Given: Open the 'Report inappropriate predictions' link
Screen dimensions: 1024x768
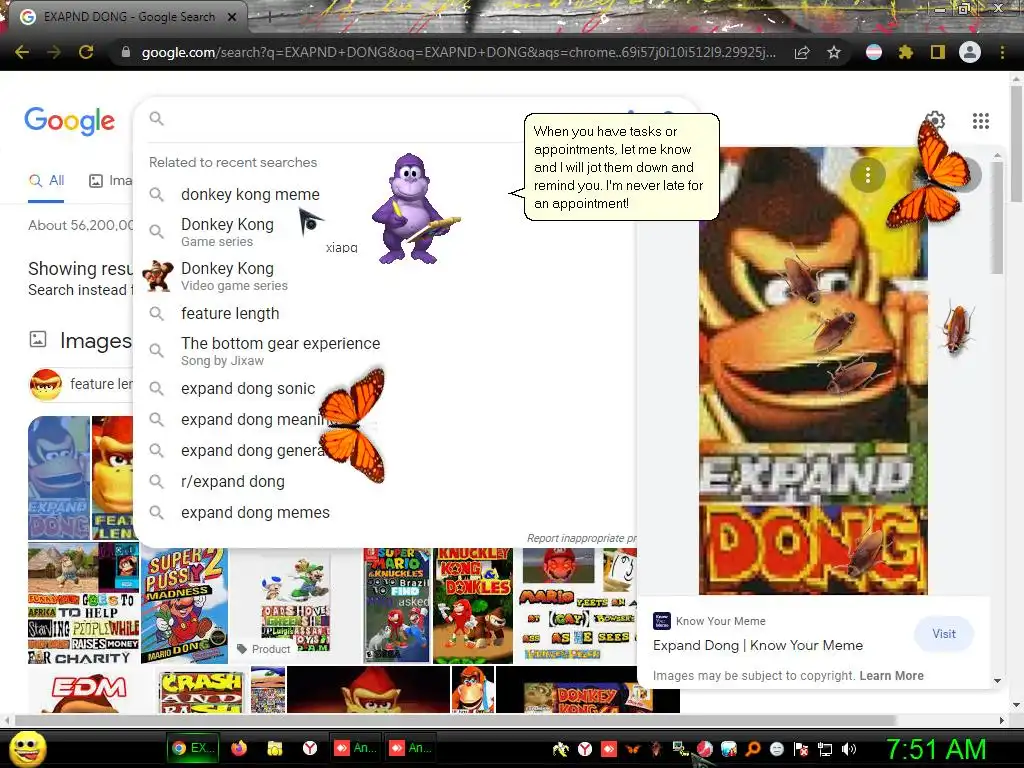Looking at the screenshot, I should pyautogui.click(x=581, y=538).
